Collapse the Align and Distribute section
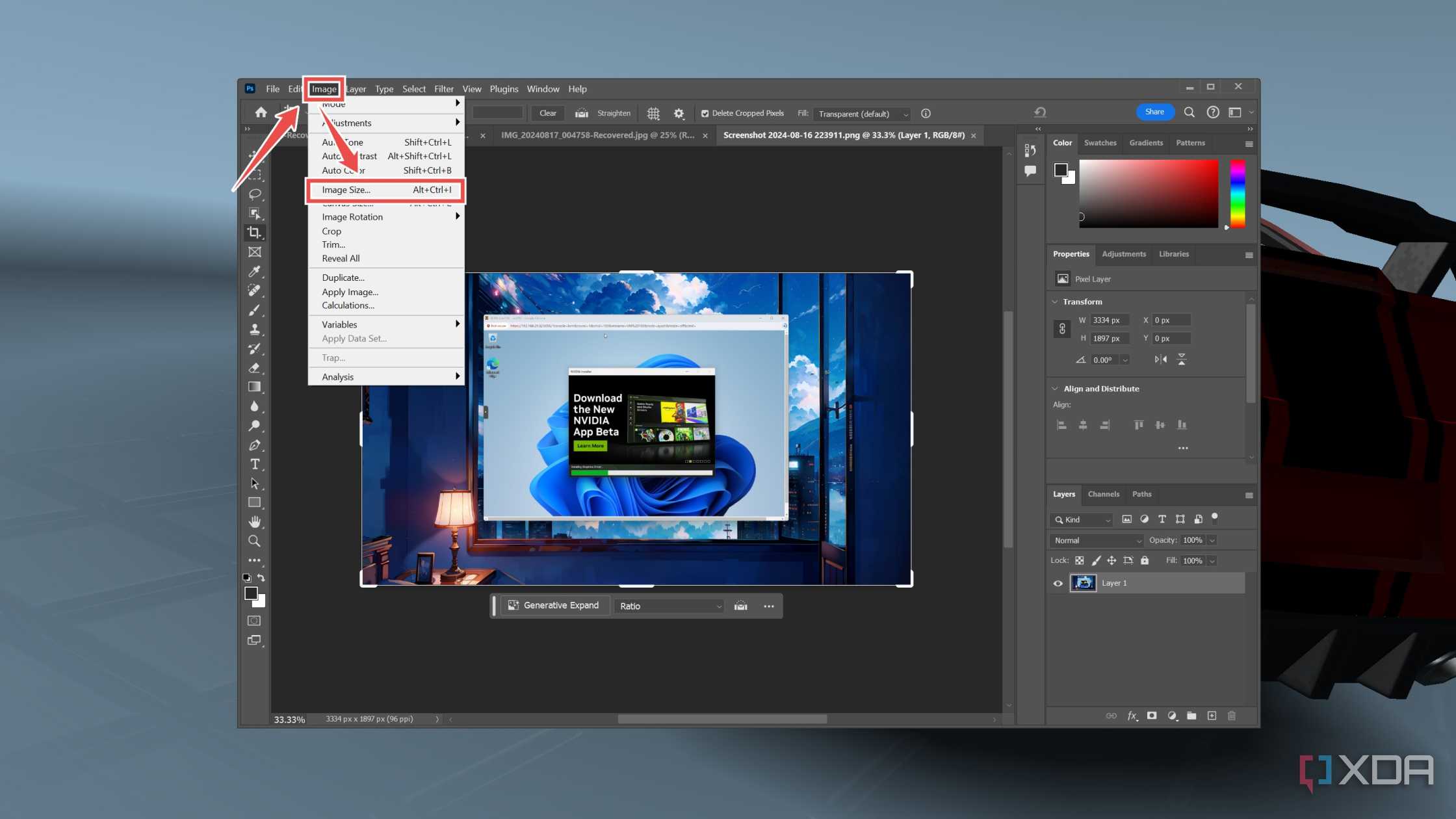Image resolution: width=1456 pixels, height=819 pixels. [x=1055, y=389]
